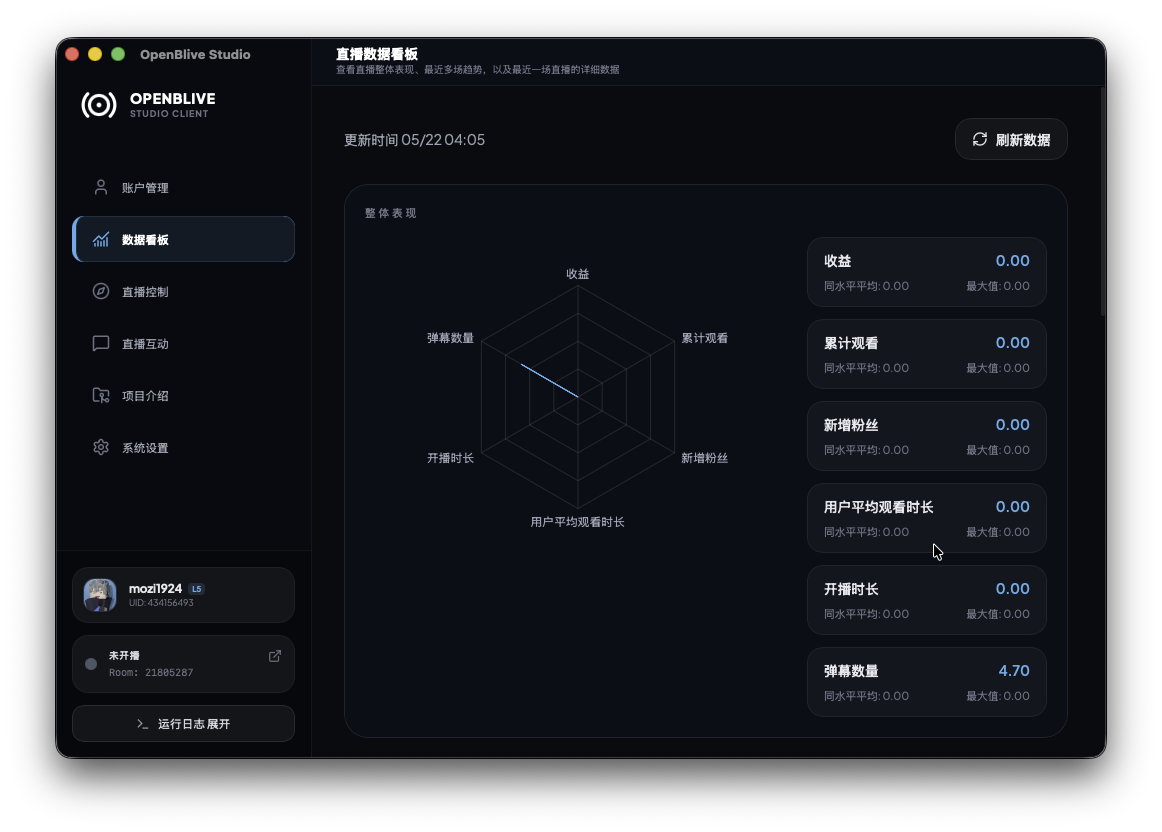The image size is (1162, 832).
Task: Open the 账户管理 menu item
Action: click(183, 187)
